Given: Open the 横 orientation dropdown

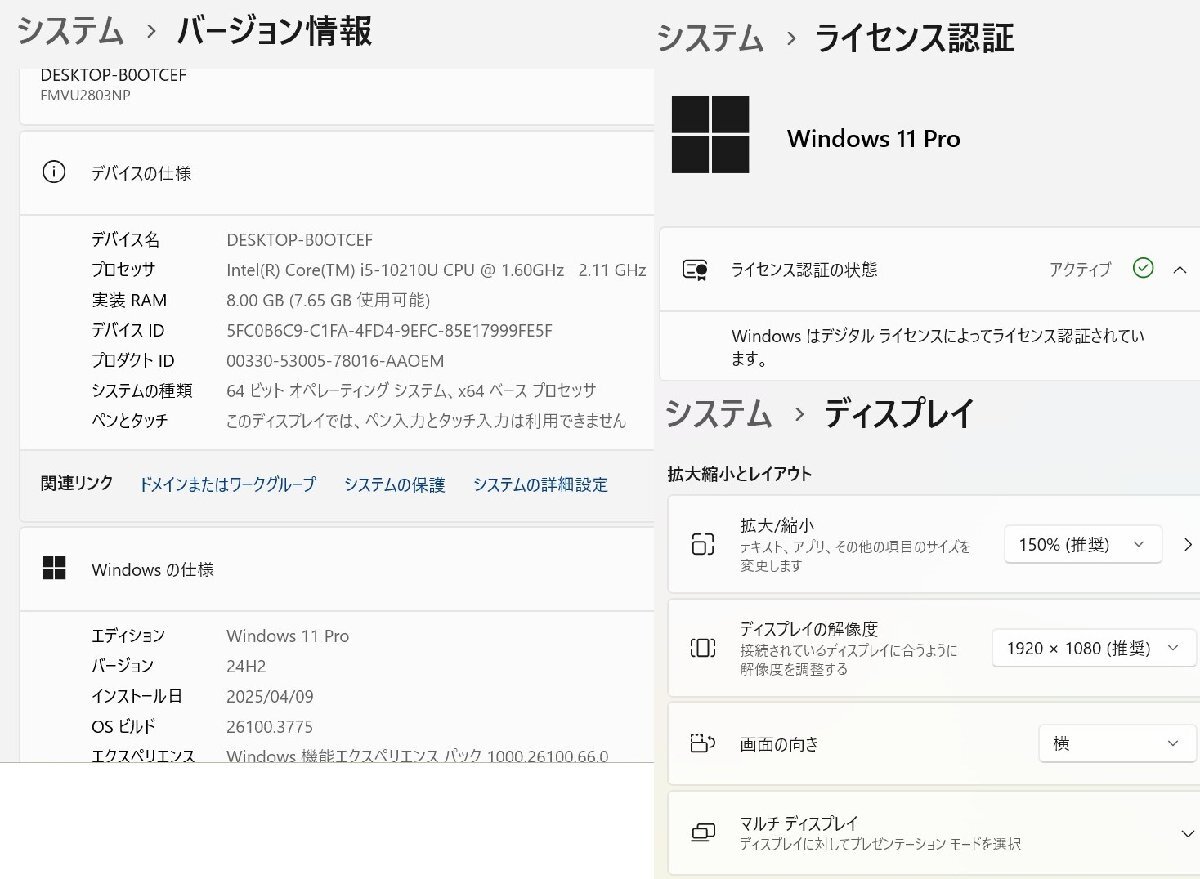Looking at the screenshot, I should click(1117, 743).
